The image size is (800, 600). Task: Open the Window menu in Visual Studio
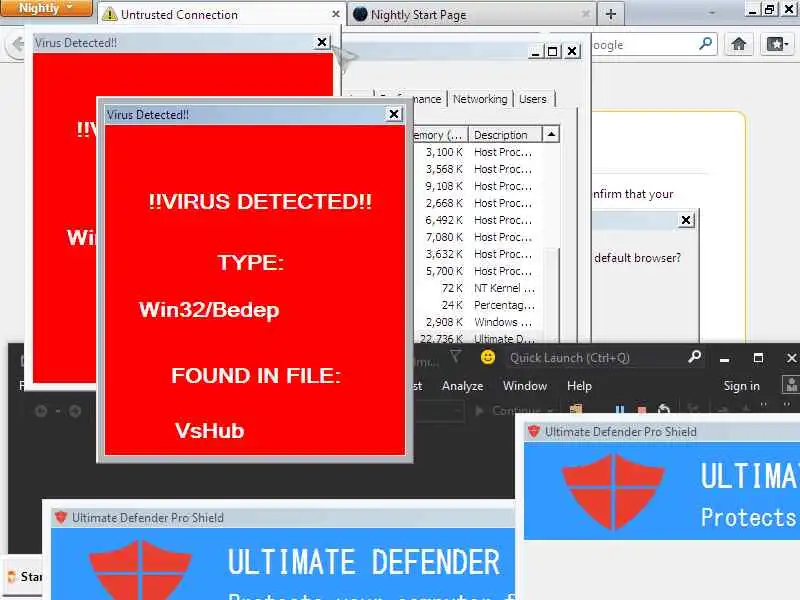524,386
